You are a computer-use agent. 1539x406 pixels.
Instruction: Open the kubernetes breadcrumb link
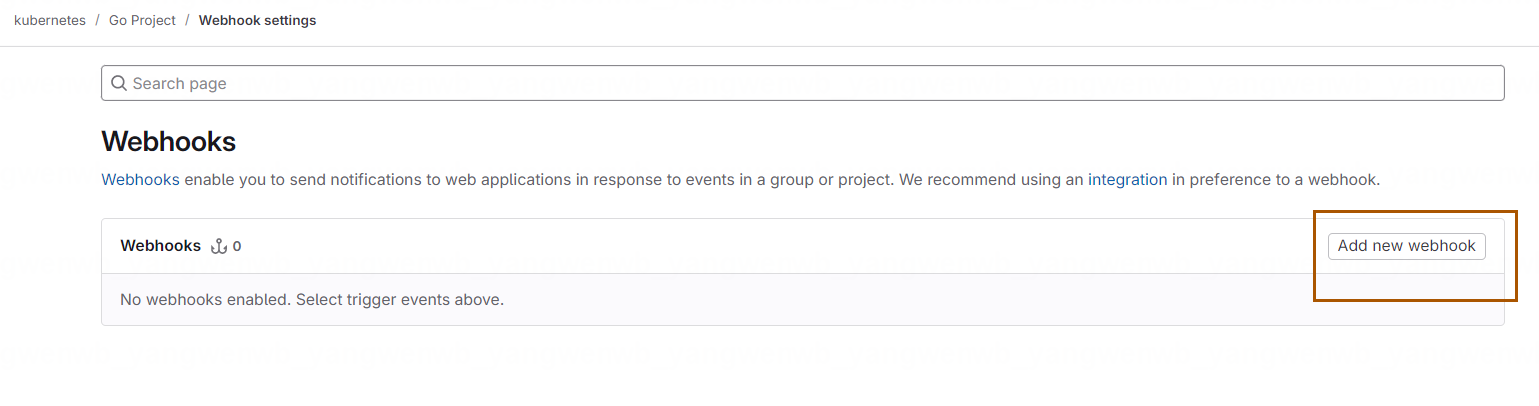(50, 20)
